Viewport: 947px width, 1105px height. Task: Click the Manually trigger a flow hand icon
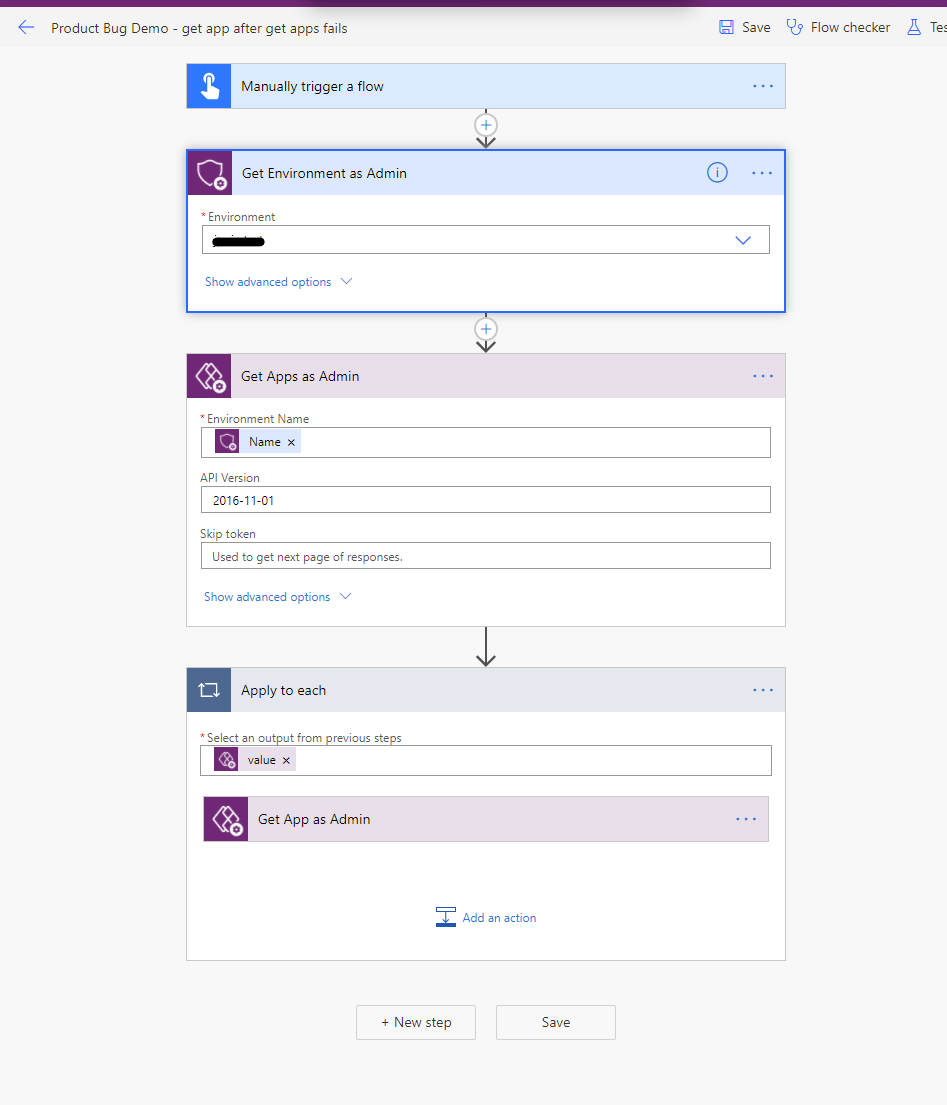click(x=208, y=86)
